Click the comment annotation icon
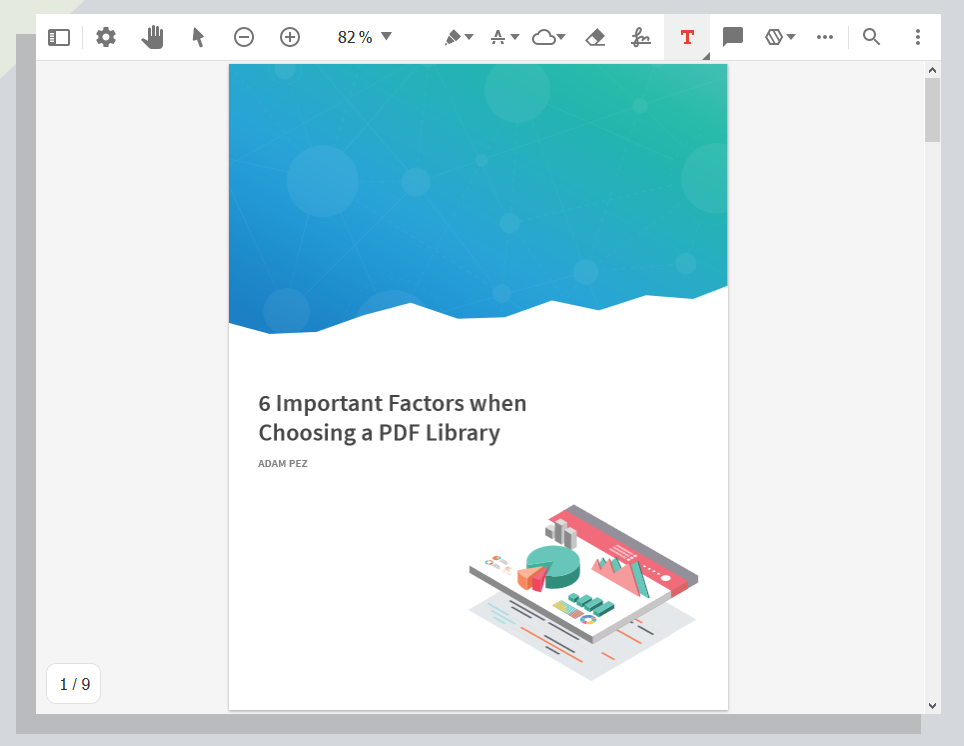This screenshot has width=964, height=746. pyautogui.click(x=733, y=37)
